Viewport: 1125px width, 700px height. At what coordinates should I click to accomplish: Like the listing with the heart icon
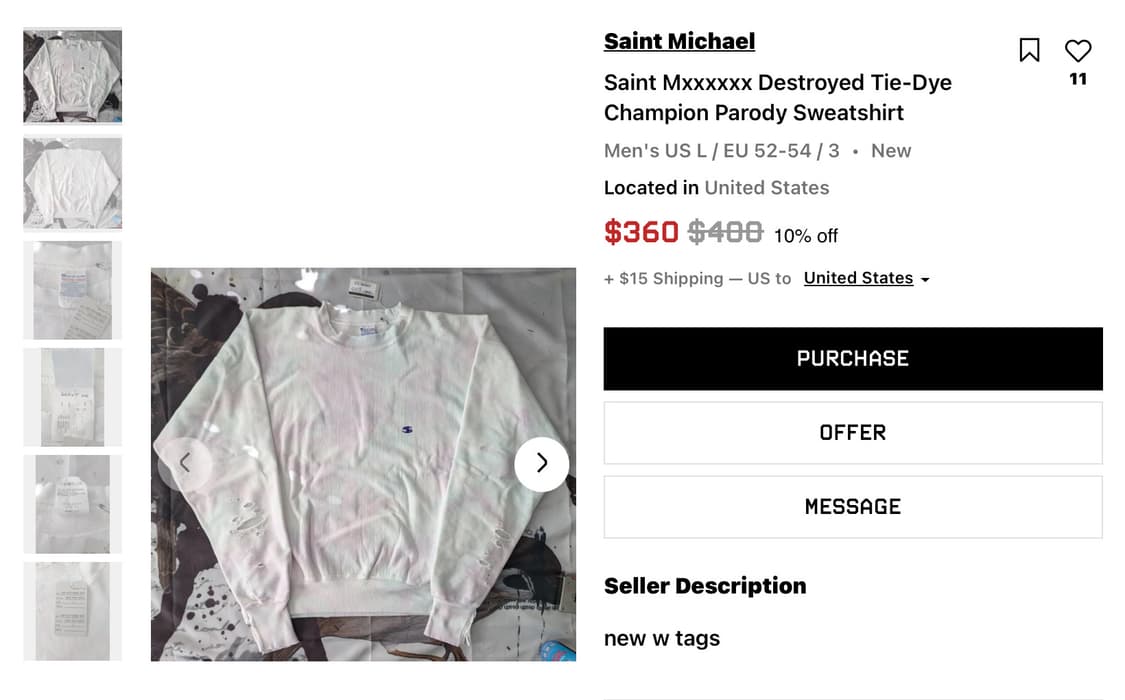[1078, 50]
